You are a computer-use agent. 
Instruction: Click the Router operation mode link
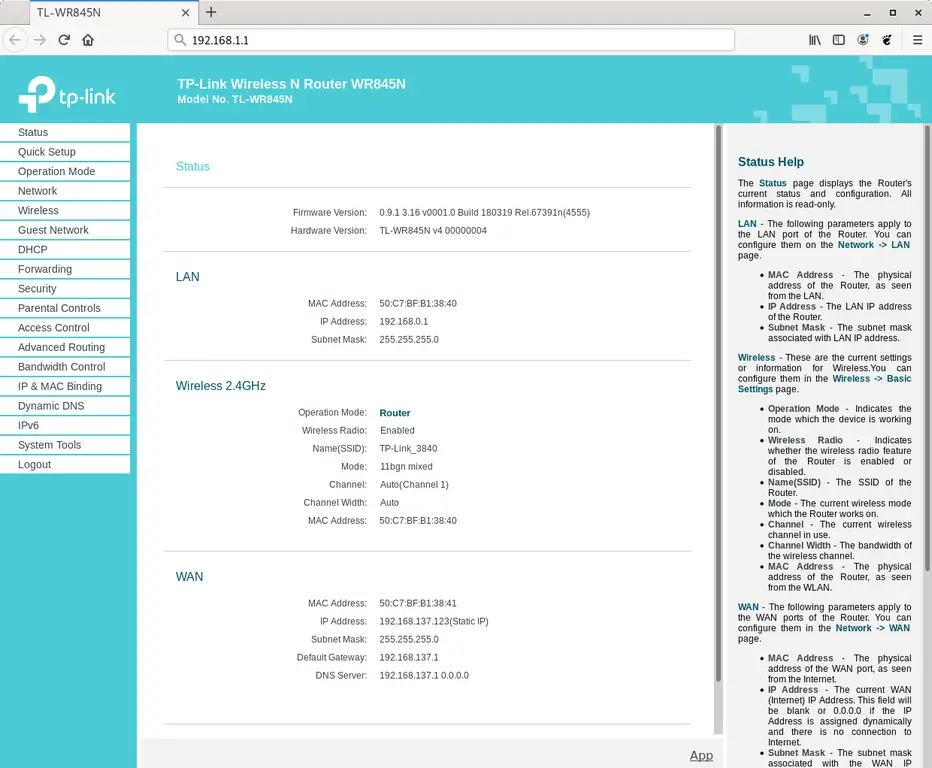coord(394,412)
